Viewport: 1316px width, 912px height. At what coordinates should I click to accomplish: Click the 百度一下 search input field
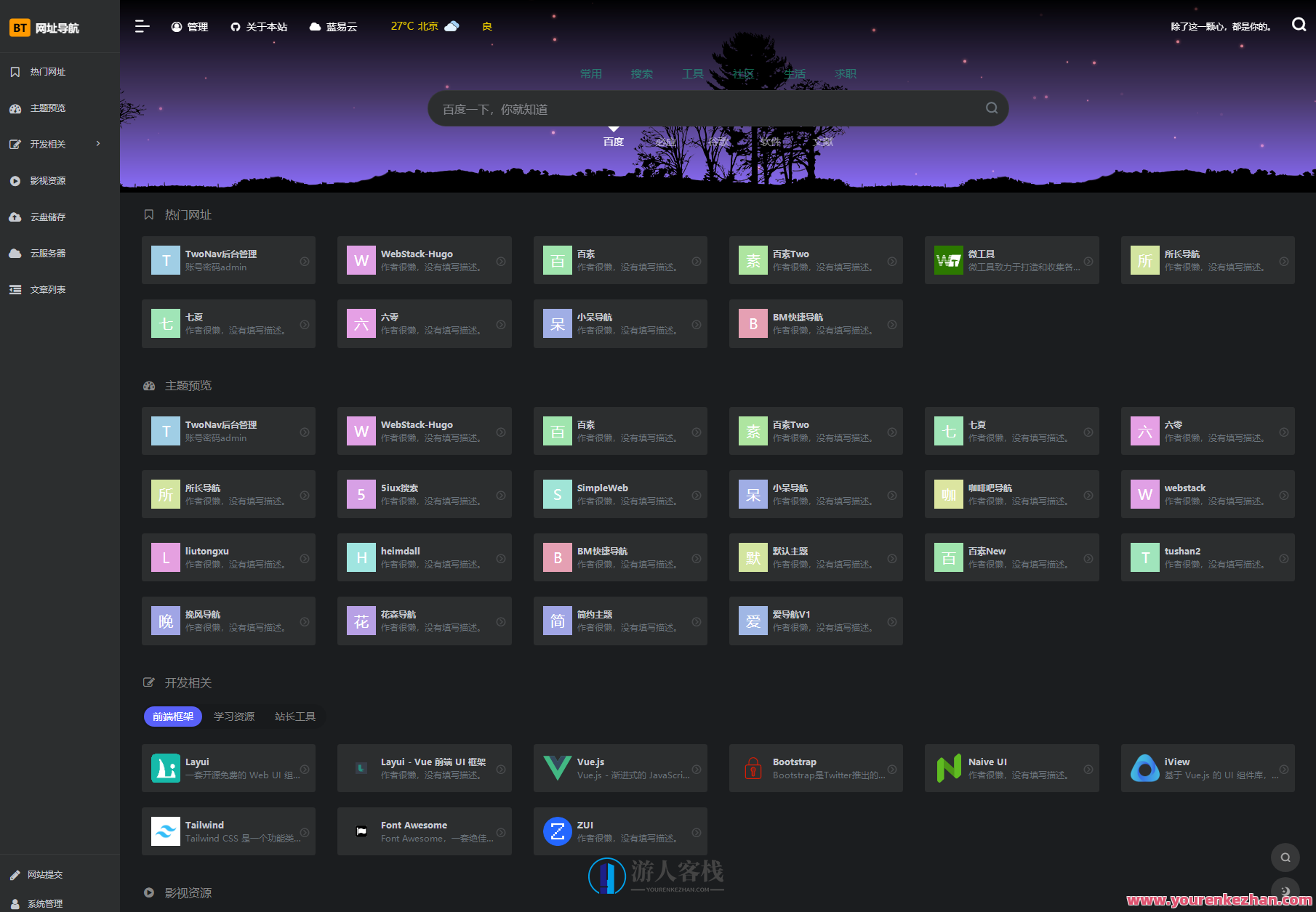pos(705,109)
